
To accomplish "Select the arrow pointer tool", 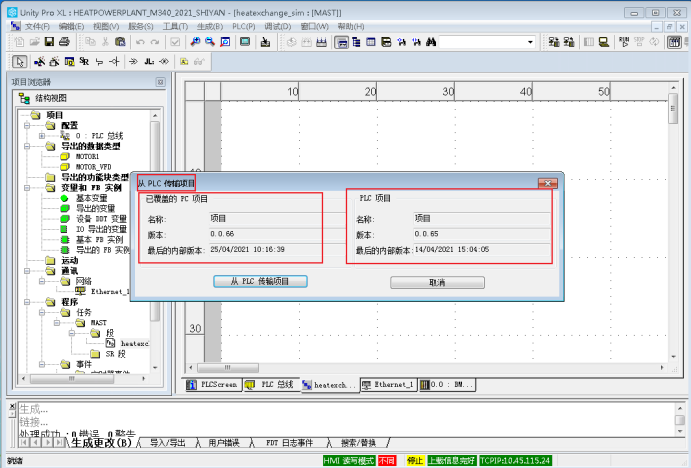I will [x=20, y=61].
